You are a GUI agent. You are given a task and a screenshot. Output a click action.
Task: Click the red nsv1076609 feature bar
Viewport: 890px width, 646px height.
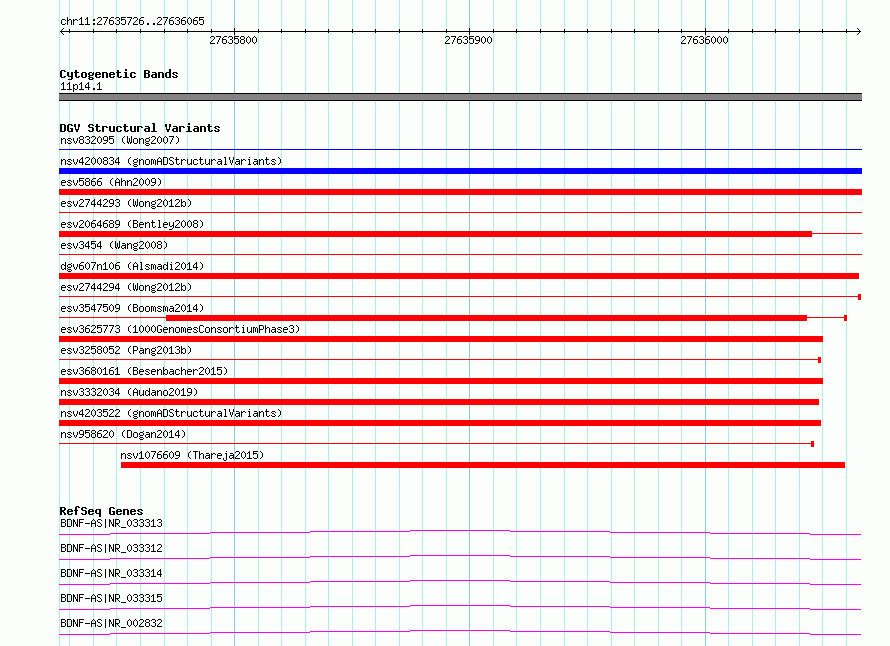[x=482, y=465]
